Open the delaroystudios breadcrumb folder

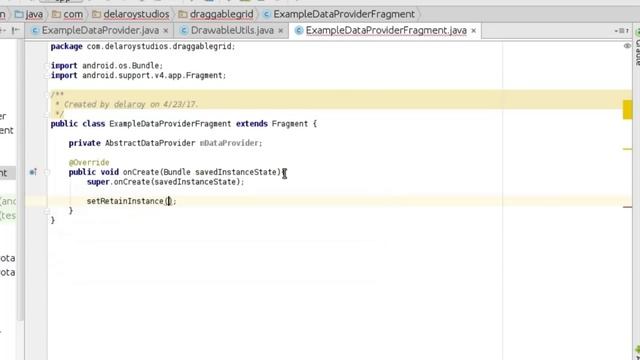(x=131, y=14)
